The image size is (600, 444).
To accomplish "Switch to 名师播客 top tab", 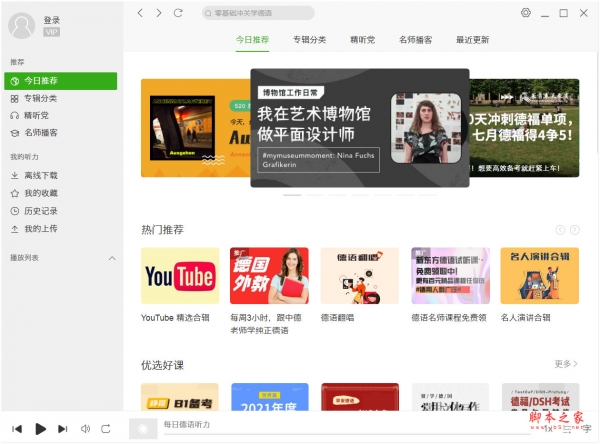I will pyautogui.click(x=416, y=40).
